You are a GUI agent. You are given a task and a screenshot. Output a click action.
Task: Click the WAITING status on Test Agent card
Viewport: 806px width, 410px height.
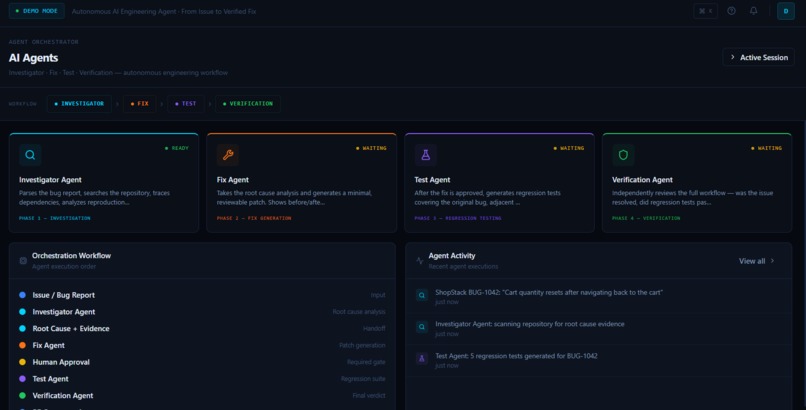pyautogui.click(x=569, y=148)
